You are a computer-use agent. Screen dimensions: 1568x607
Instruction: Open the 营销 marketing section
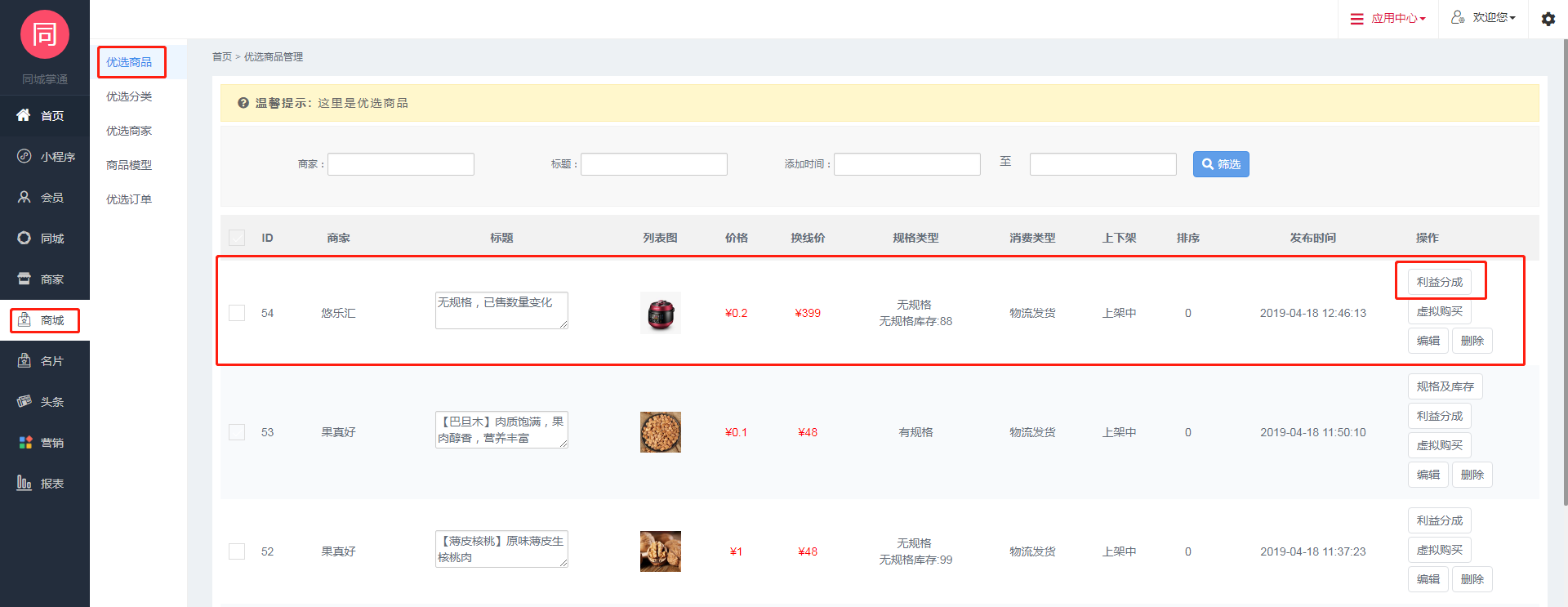(45, 443)
